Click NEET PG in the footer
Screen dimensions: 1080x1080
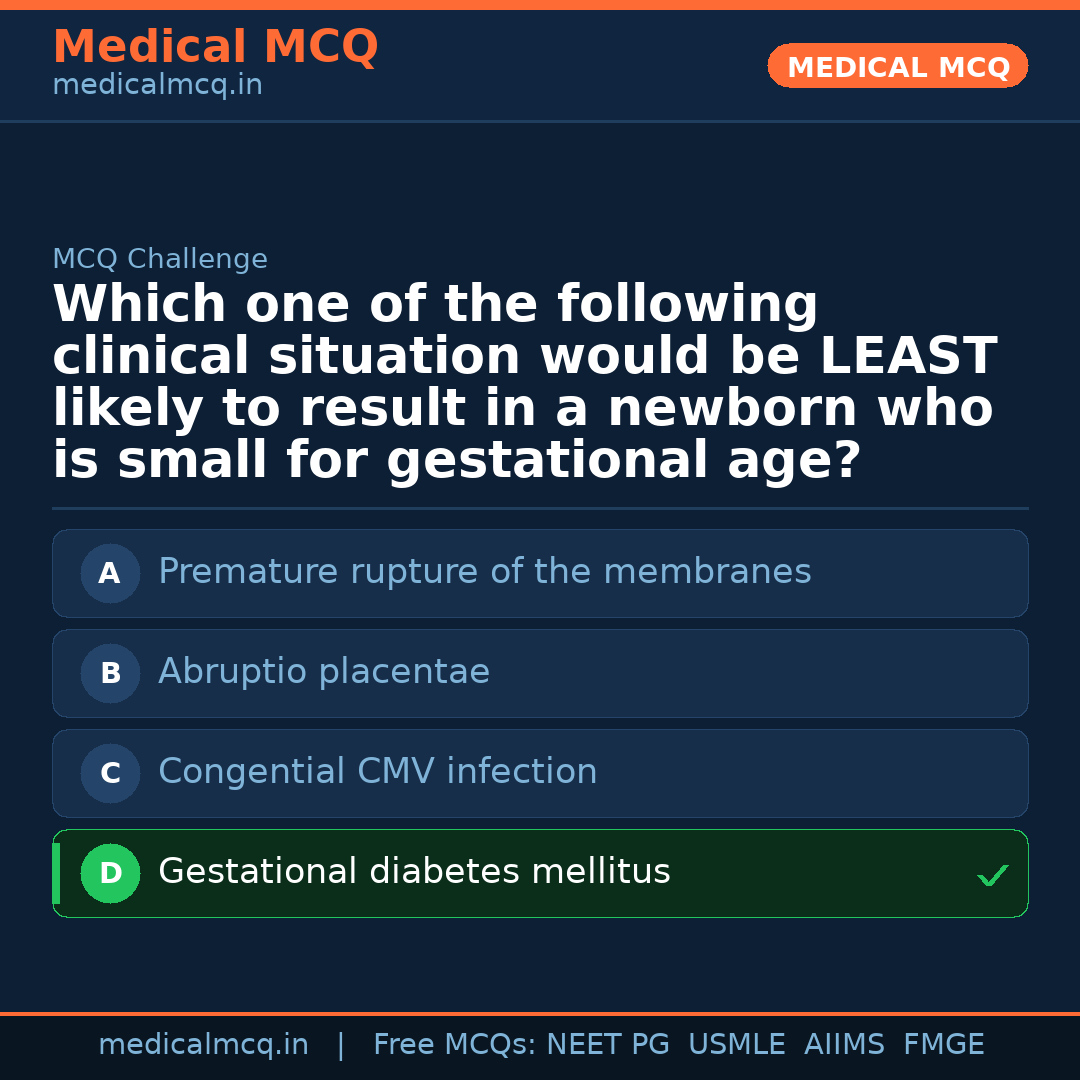pos(608,1045)
